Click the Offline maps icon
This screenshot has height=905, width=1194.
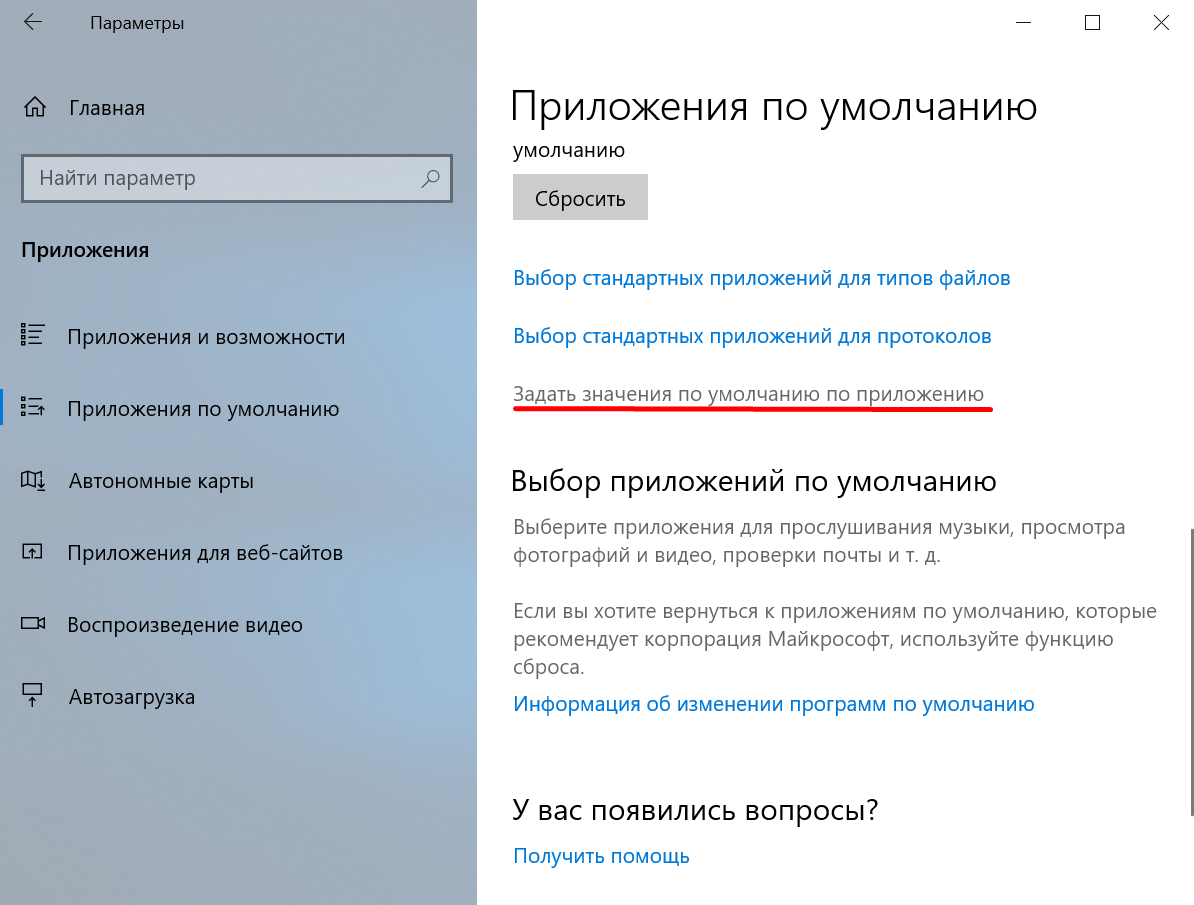33,480
